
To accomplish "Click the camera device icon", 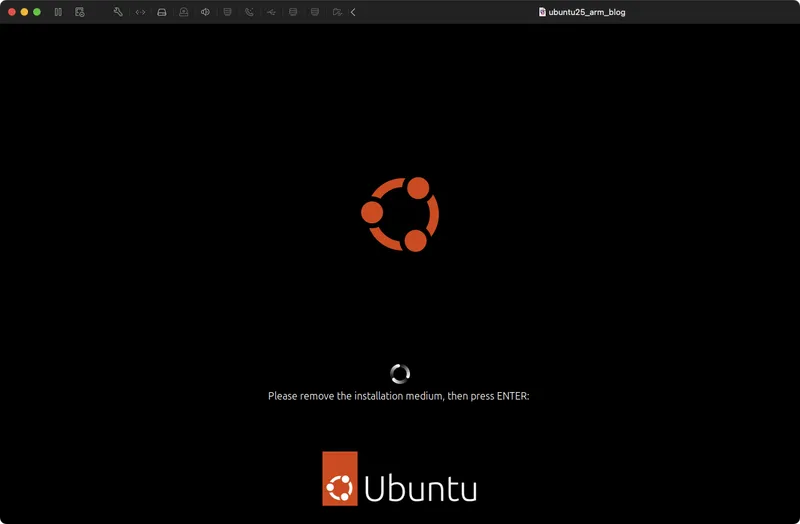I will [184, 12].
